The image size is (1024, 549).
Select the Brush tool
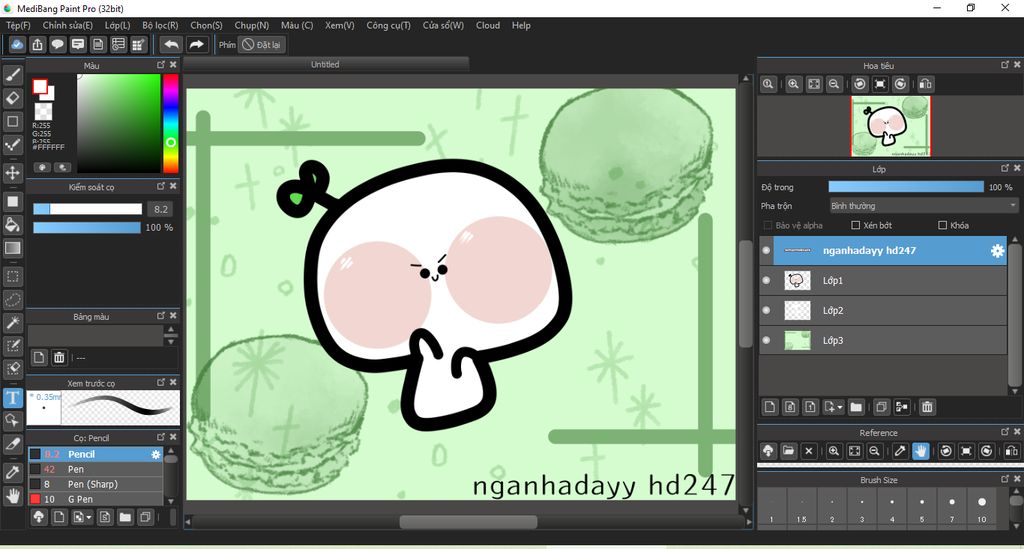12,76
